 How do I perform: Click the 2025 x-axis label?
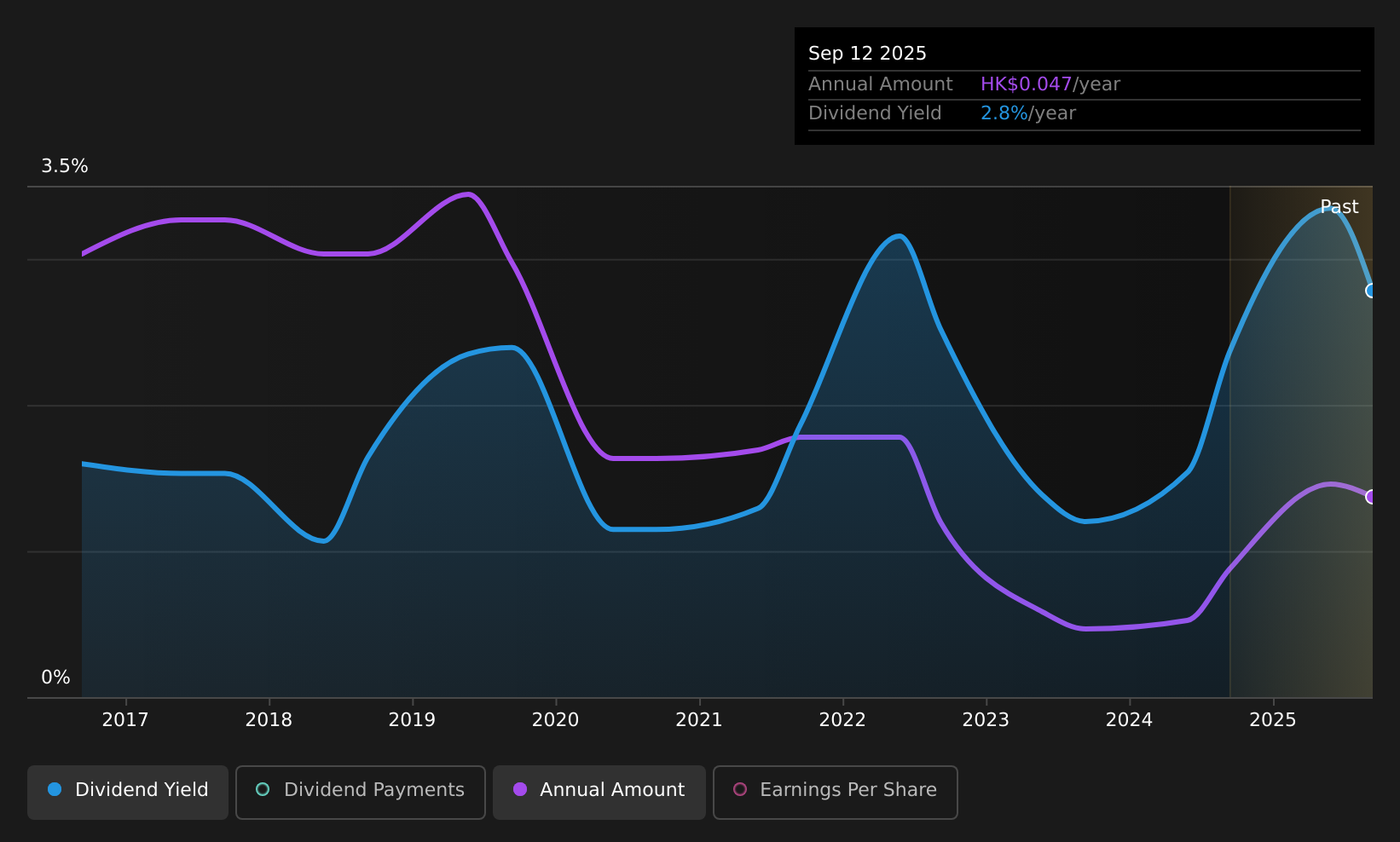coord(1273,720)
